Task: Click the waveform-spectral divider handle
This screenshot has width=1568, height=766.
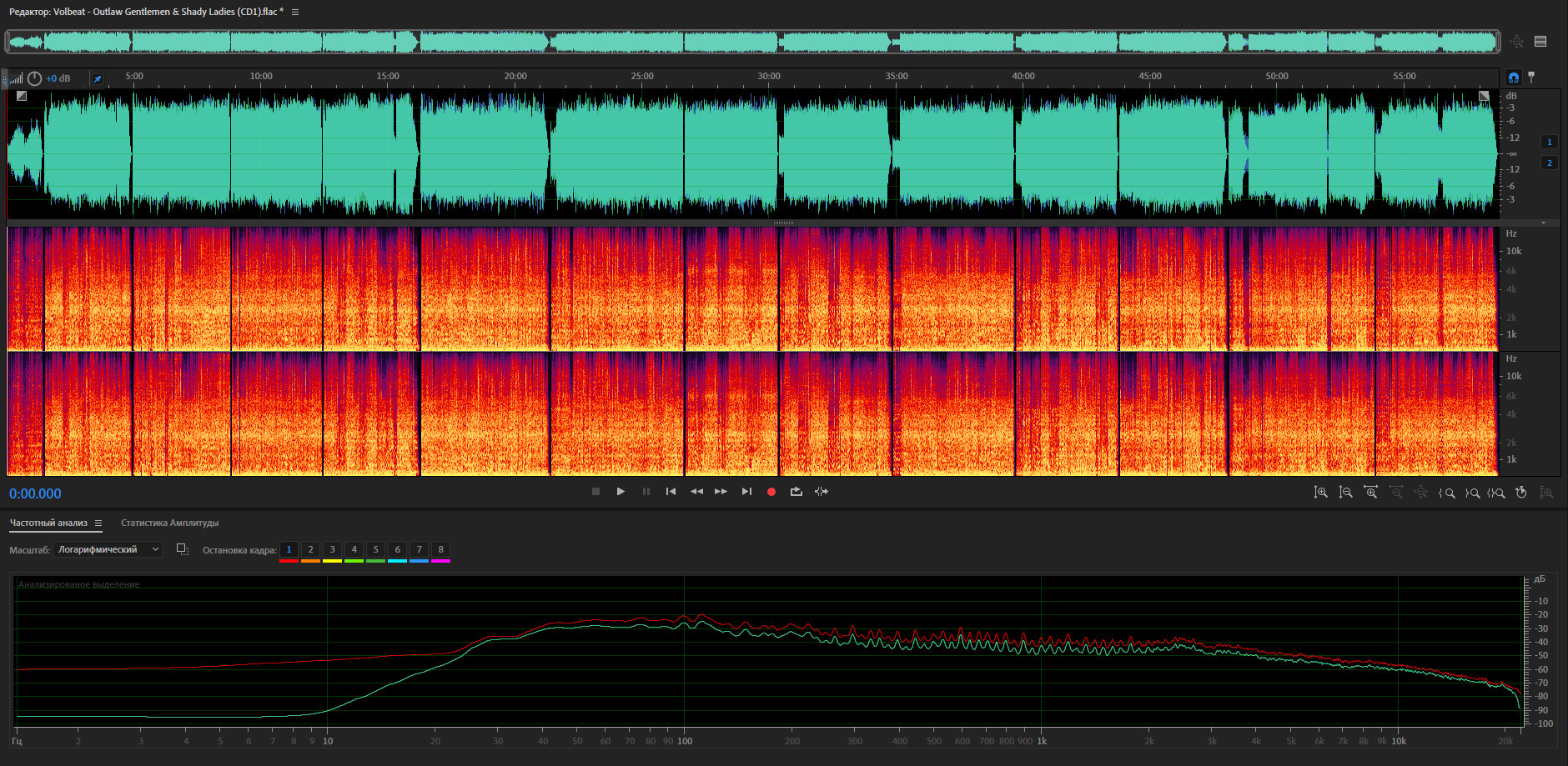Action: coord(784,223)
